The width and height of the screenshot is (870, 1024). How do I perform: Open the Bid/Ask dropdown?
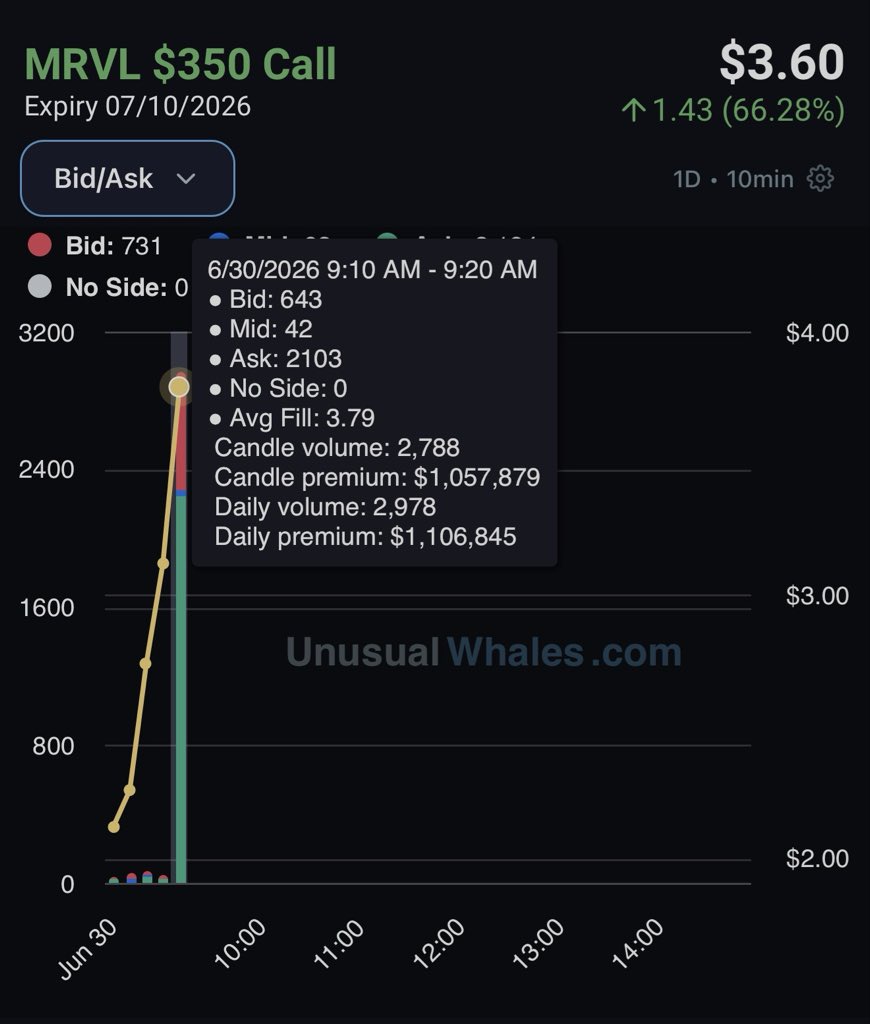coord(127,178)
